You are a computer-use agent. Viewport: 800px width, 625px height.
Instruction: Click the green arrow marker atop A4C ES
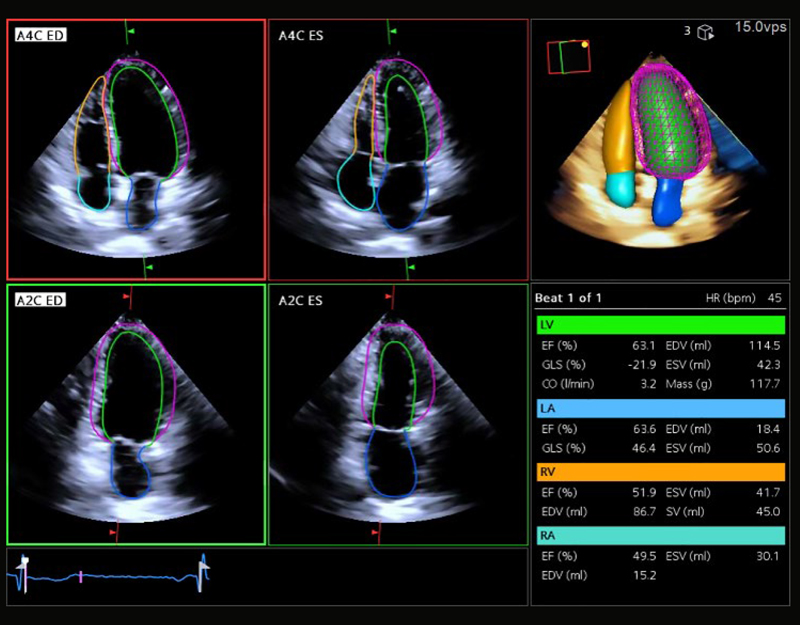click(392, 33)
